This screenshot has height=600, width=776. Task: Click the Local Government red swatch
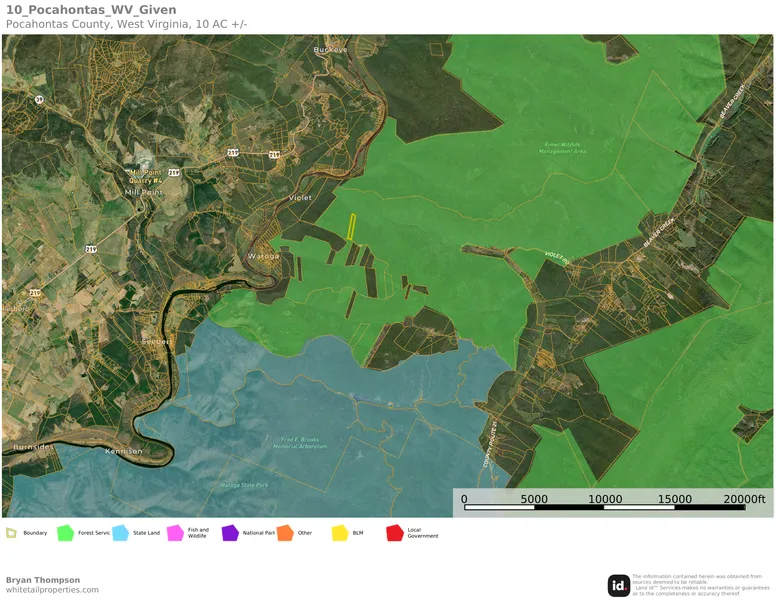pyautogui.click(x=395, y=533)
